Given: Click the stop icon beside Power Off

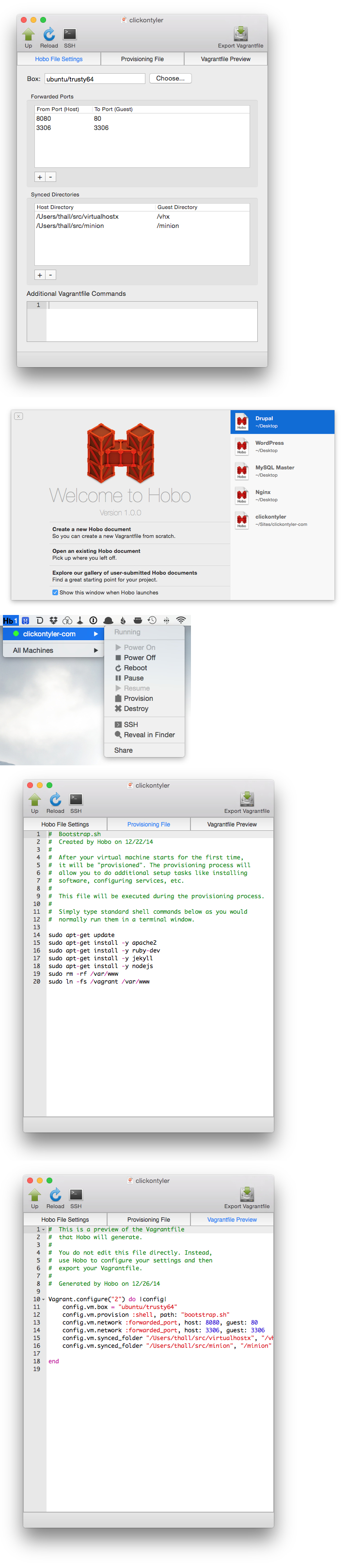Looking at the screenshot, I should pyautogui.click(x=118, y=657).
